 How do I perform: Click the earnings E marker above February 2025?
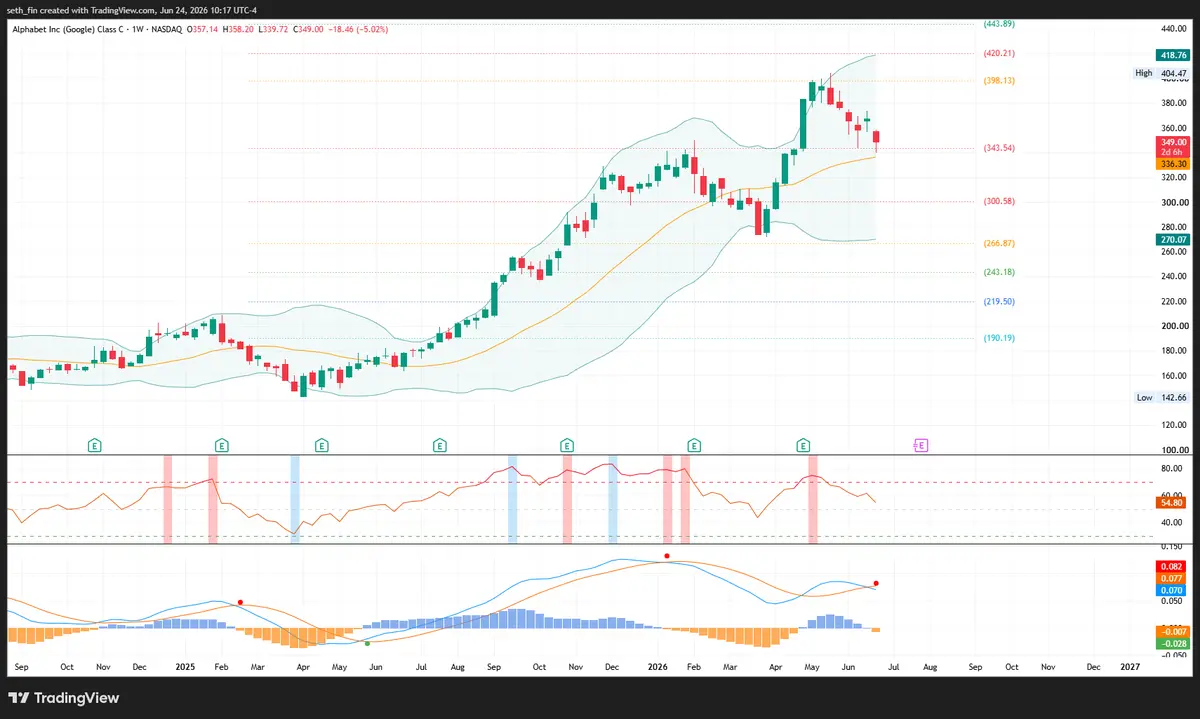221,444
